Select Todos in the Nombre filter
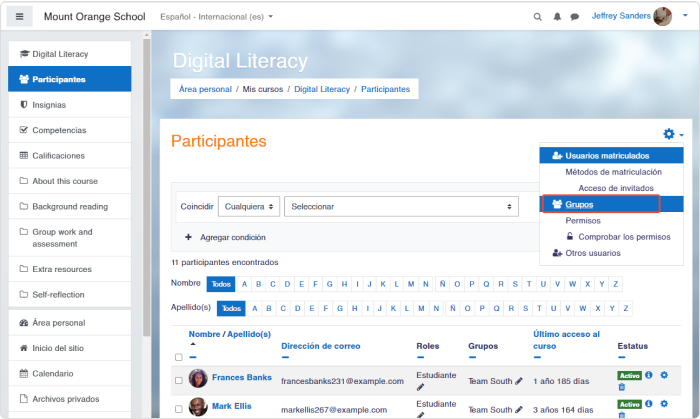Screen dimensions: 700x419 (221, 284)
